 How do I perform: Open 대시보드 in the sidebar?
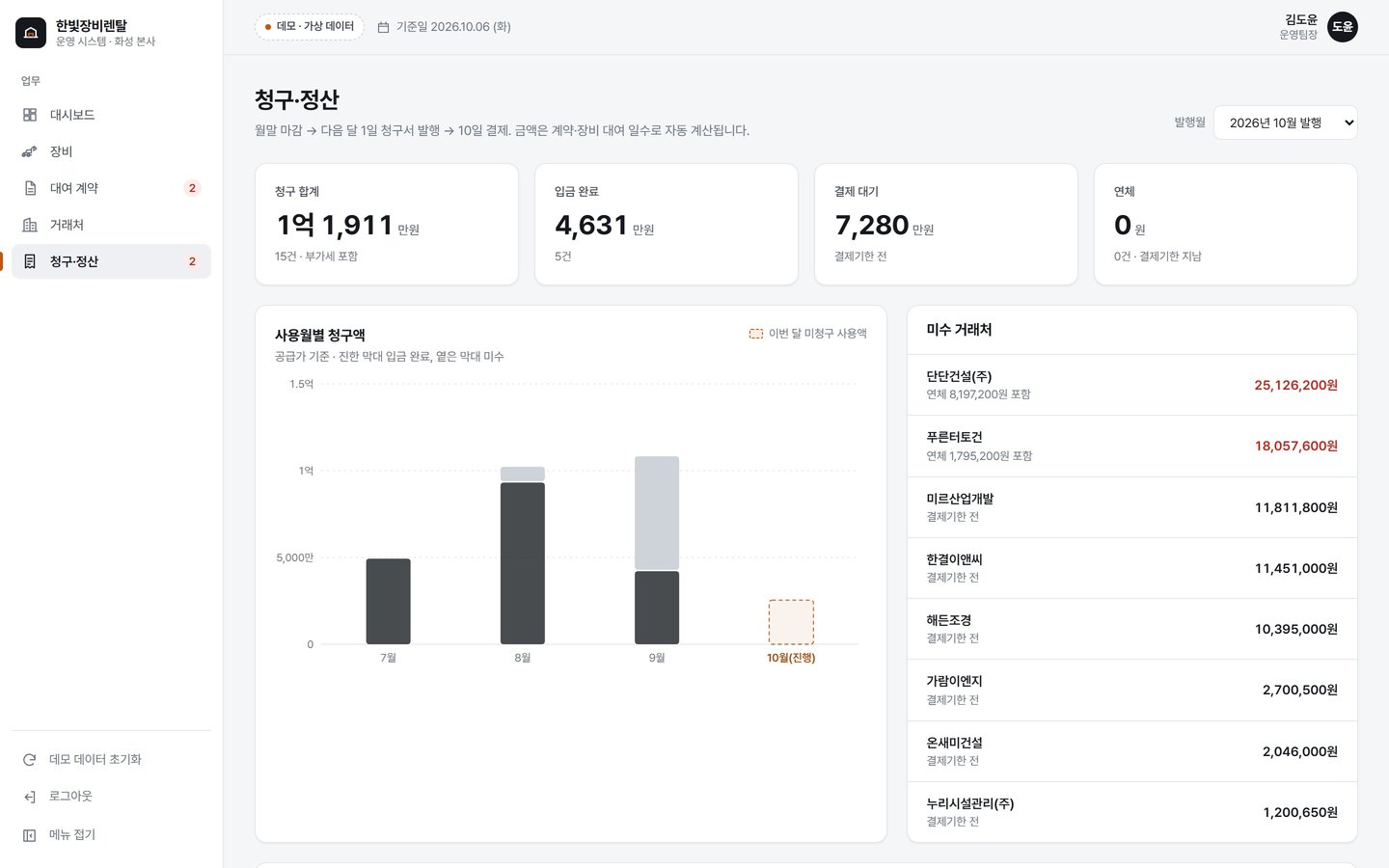point(111,115)
